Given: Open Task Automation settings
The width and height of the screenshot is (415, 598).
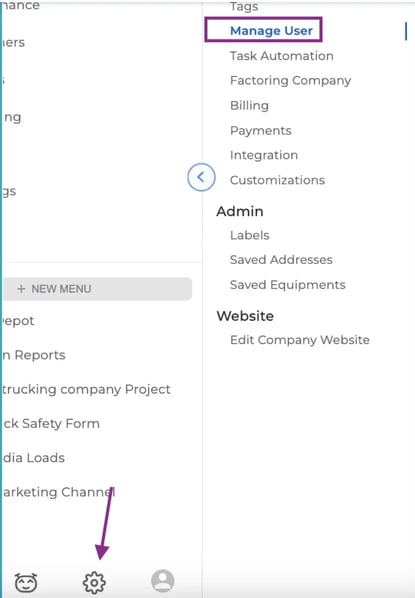Looking at the screenshot, I should click(x=282, y=56).
